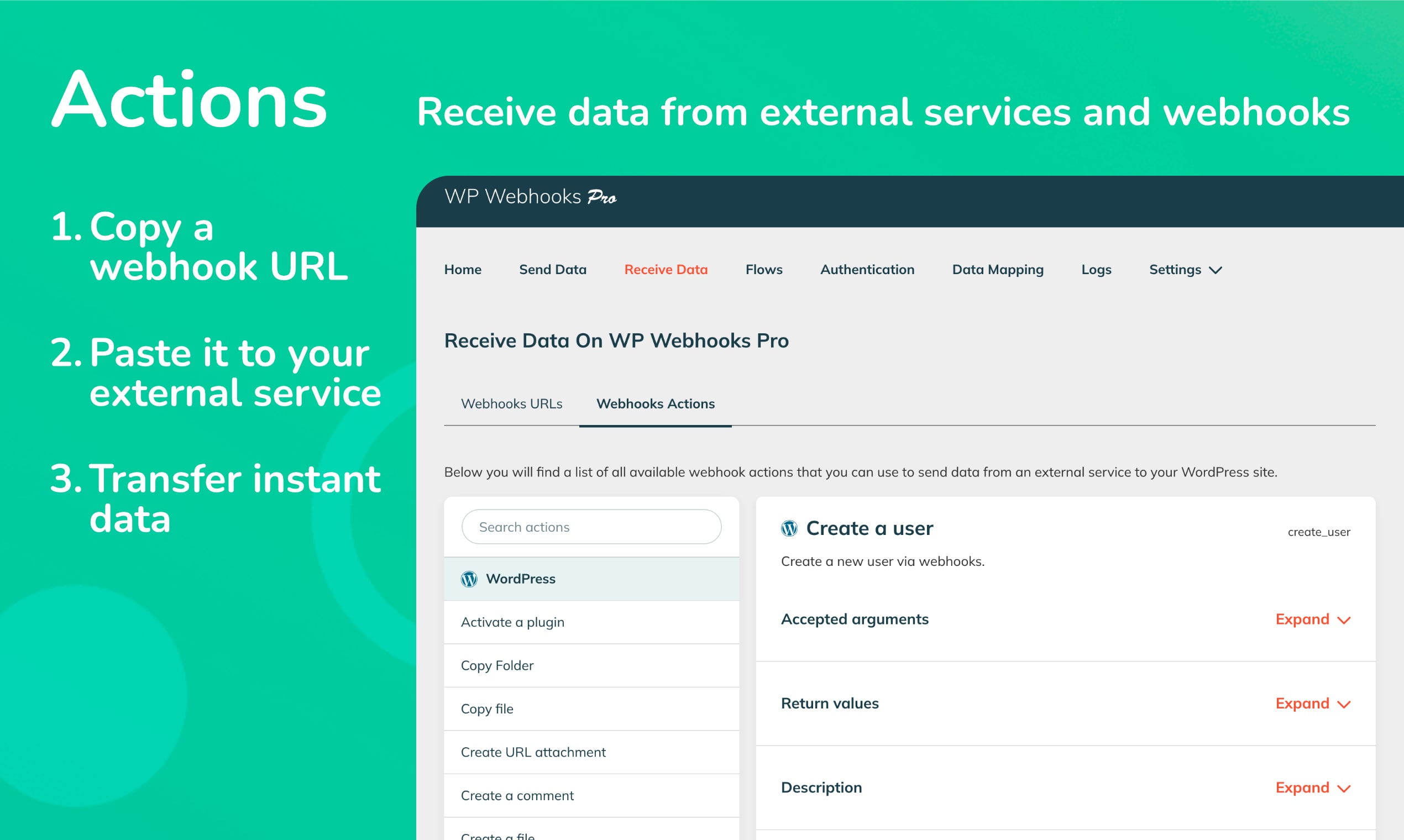This screenshot has width=1404, height=840.
Task: Choose the Create URL attachment action
Action: tap(591, 752)
